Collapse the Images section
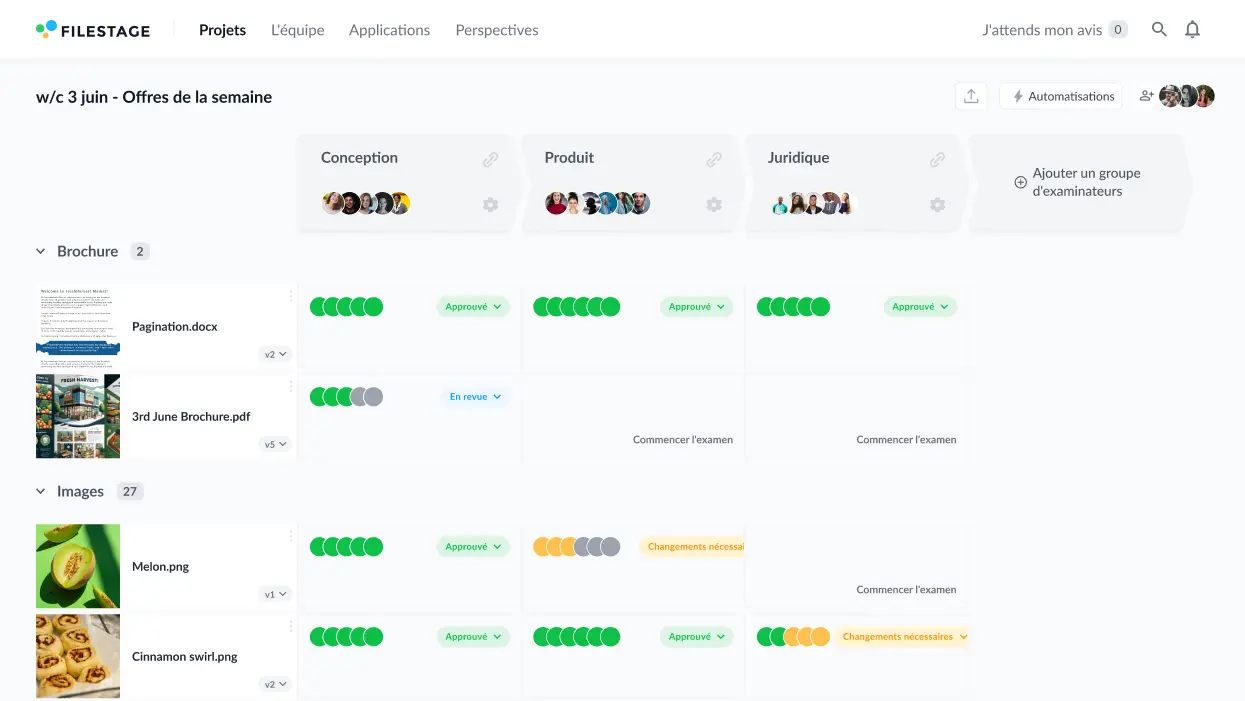Screen dimensions: 1245x701 pyautogui.click(x=40, y=491)
